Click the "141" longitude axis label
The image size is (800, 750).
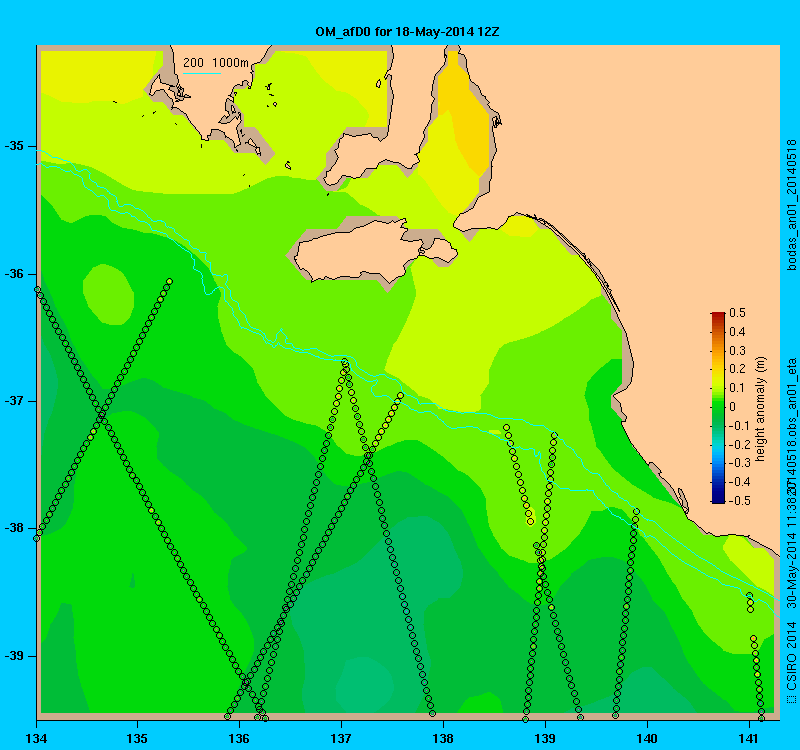[748, 738]
